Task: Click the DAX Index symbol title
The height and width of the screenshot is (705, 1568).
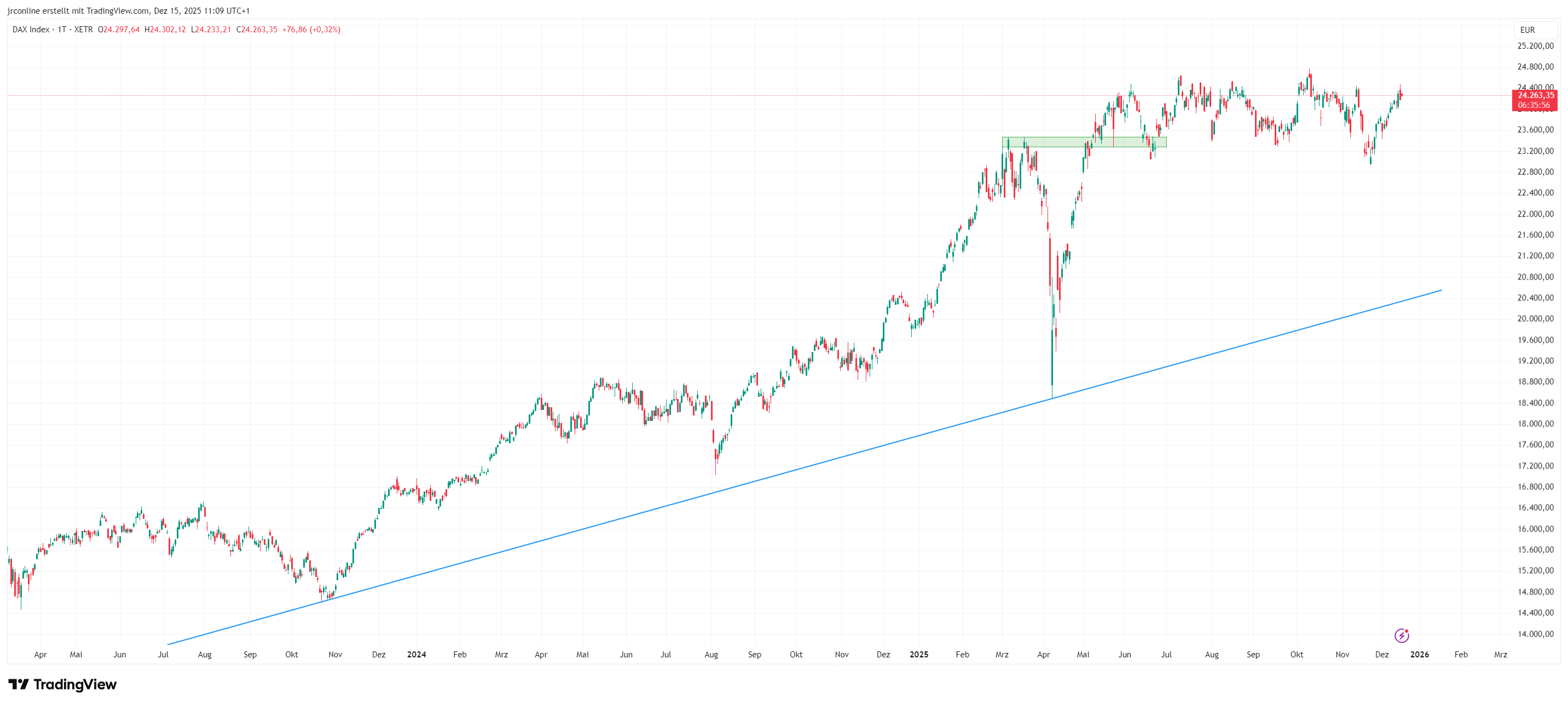Action: pos(31,29)
